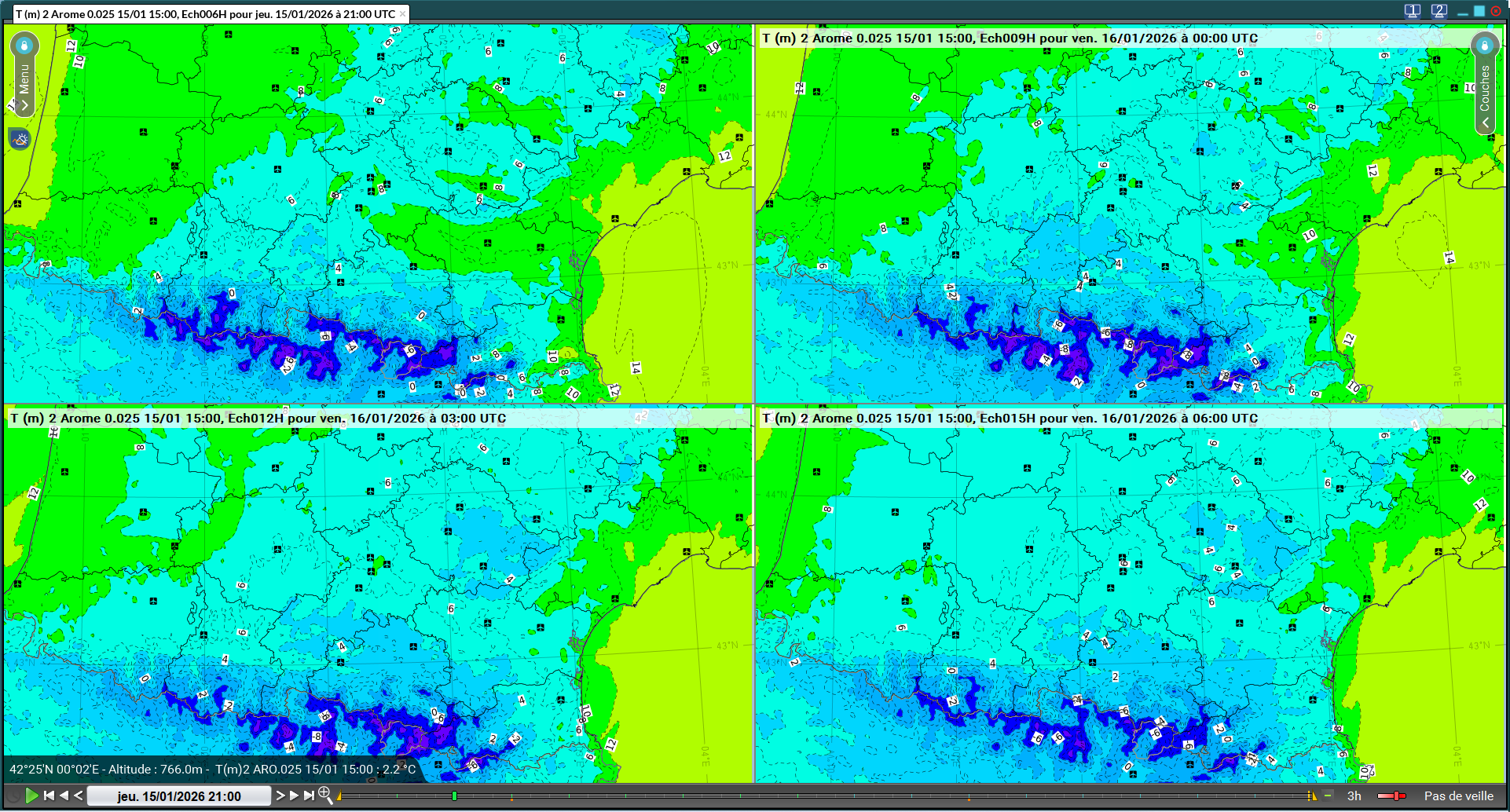The height and width of the screenshot is (812, 1510).
Task: Jump to the last time step
Action: [310, 796]
